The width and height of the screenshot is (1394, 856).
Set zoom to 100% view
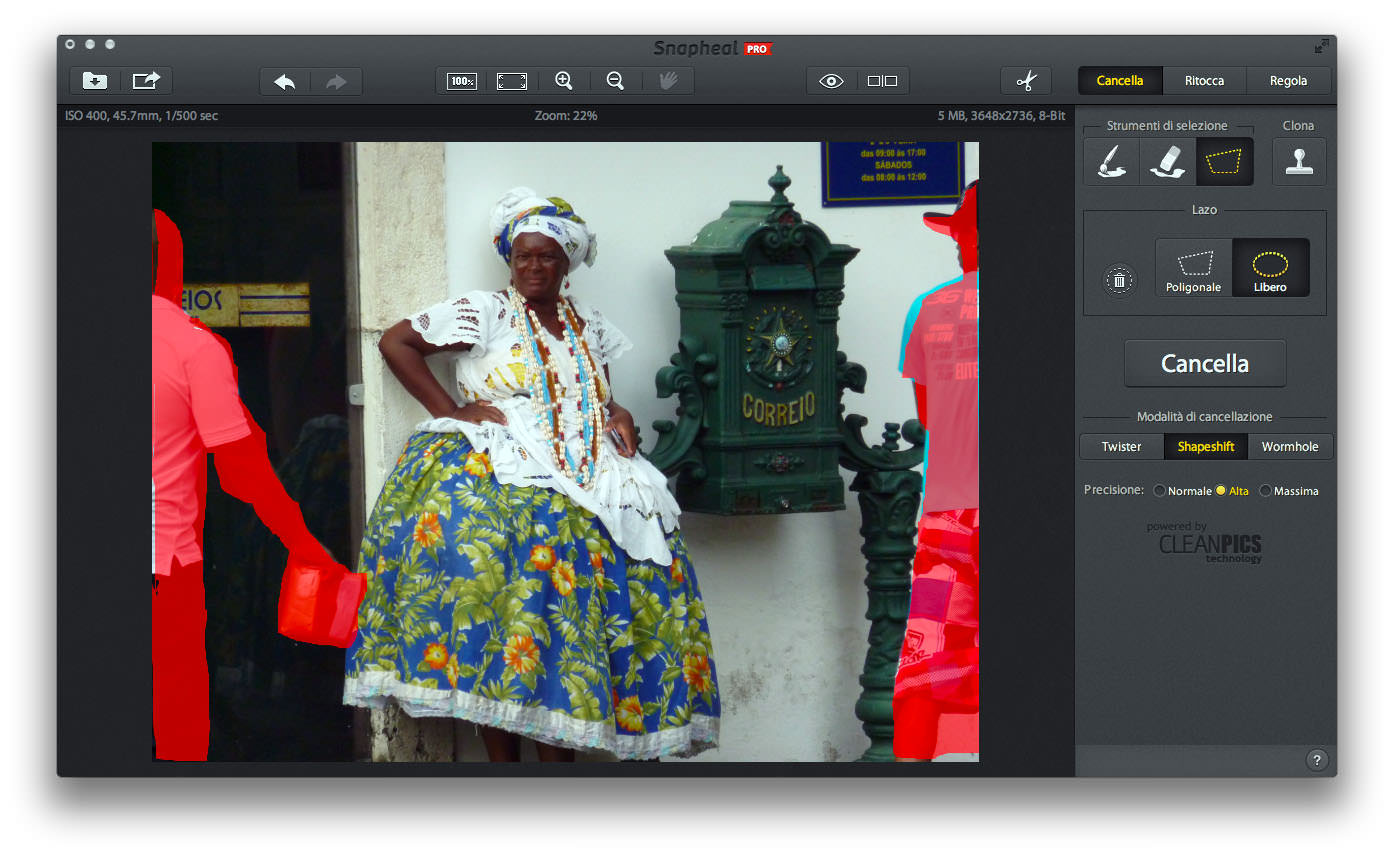pyautogui.click(x=462, y=81)
